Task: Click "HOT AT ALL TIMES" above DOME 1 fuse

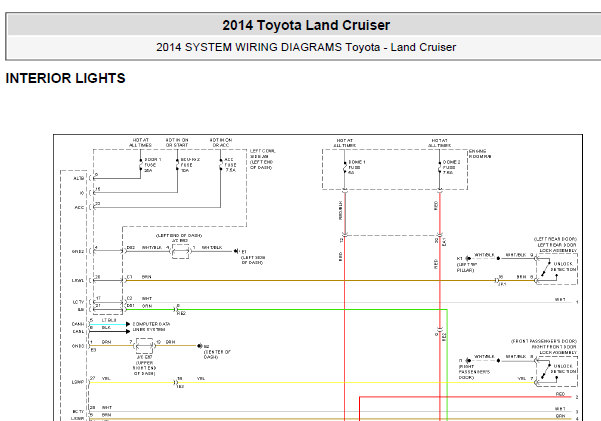Action: tap(345, 143)
